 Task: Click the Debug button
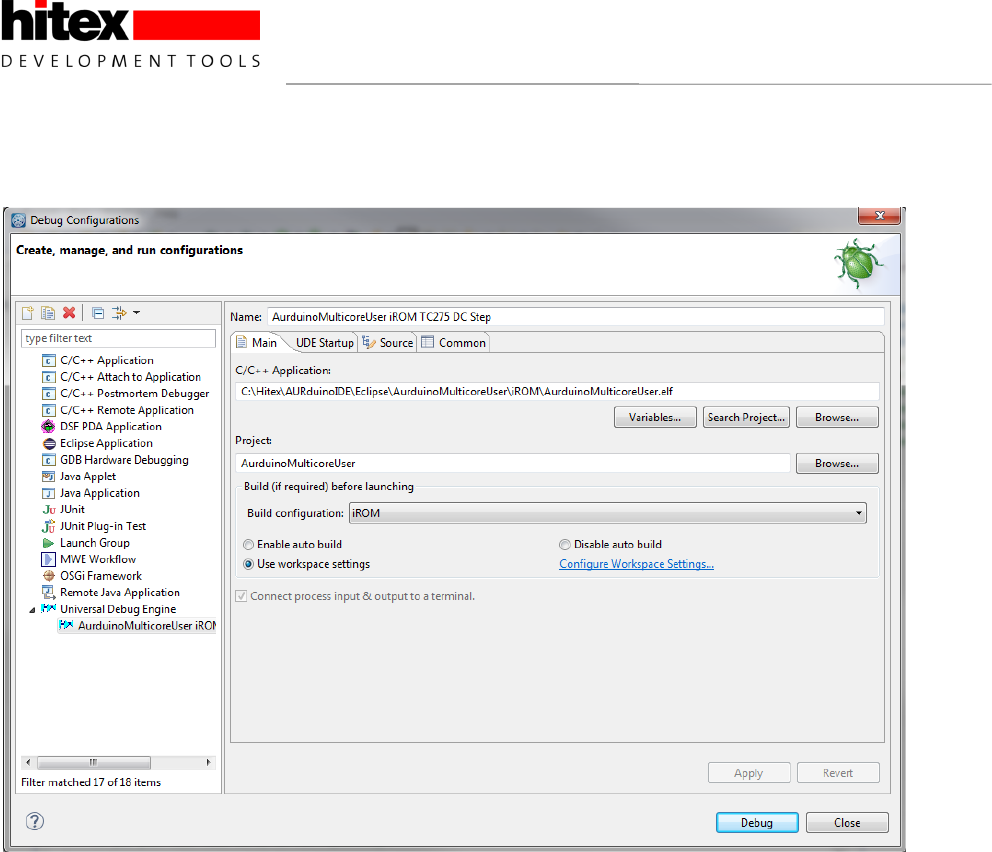coord(757,822)
